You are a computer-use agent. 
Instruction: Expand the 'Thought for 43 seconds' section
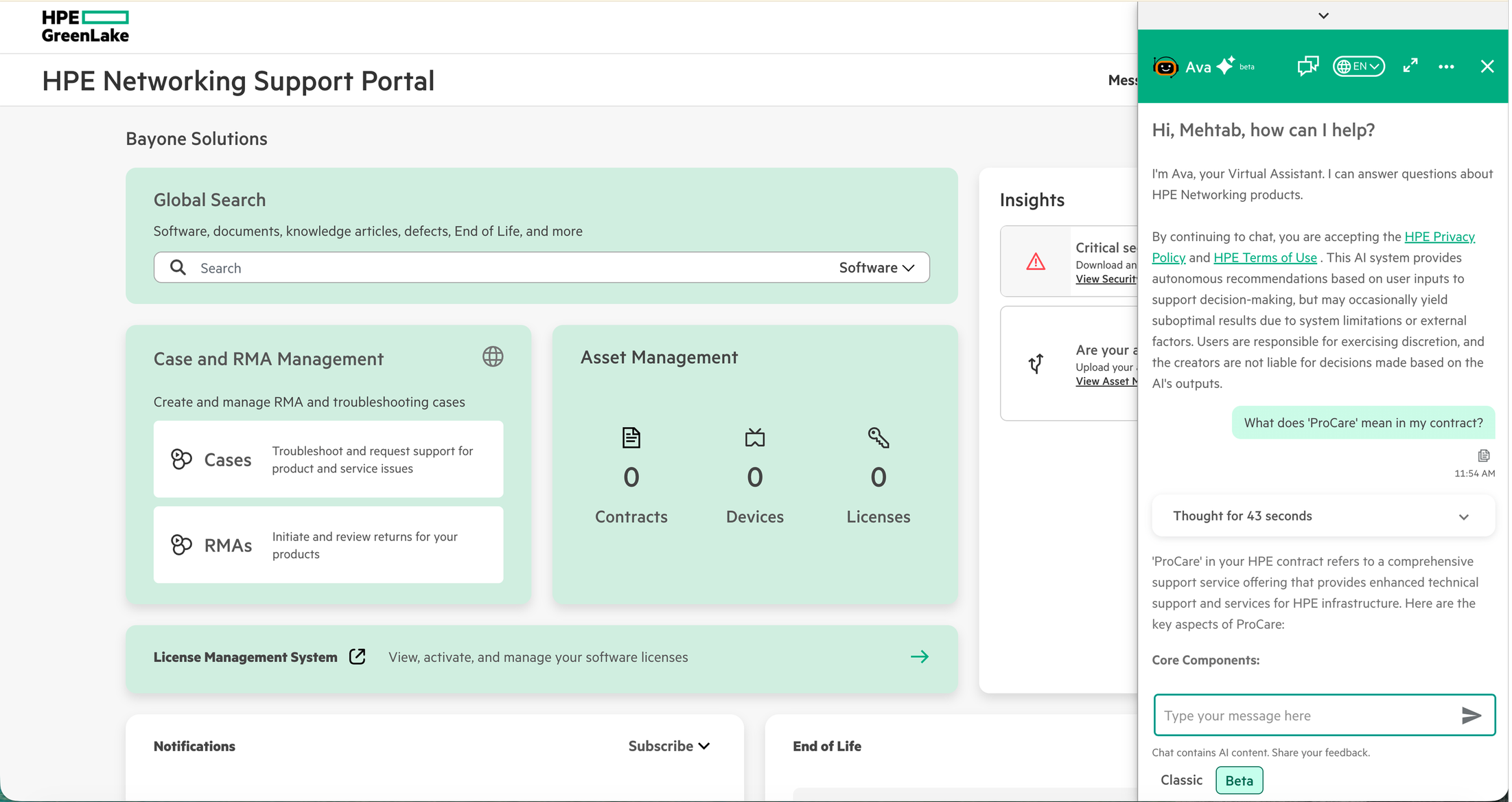tap(1323, 516)
